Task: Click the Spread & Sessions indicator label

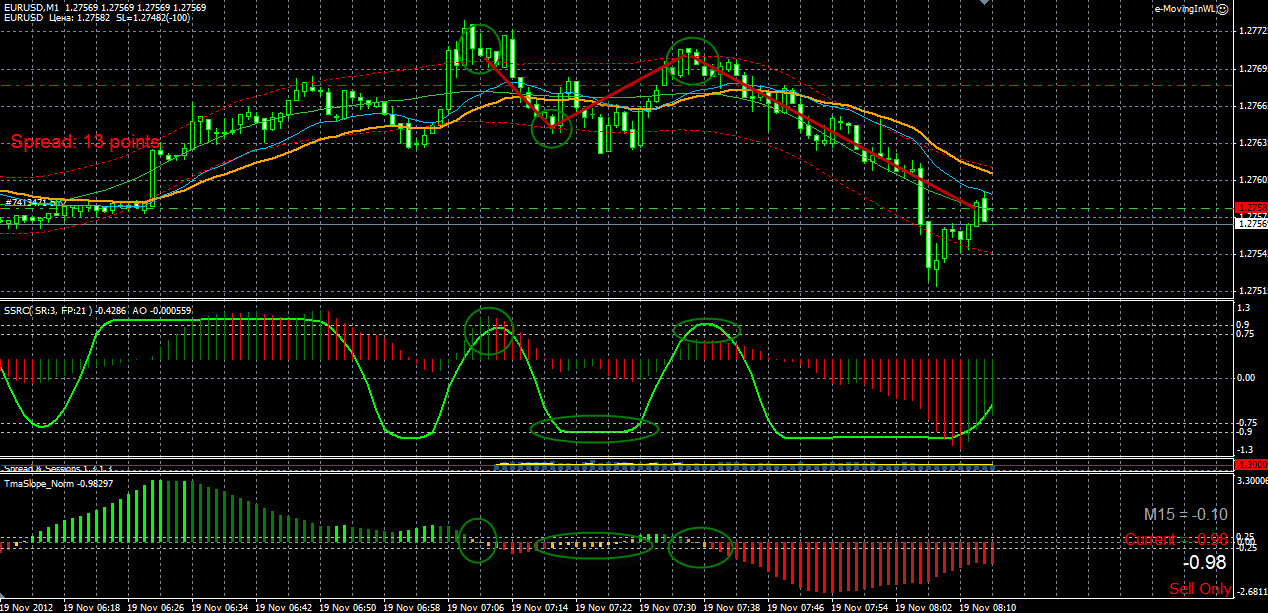Action: click(58, 467)
